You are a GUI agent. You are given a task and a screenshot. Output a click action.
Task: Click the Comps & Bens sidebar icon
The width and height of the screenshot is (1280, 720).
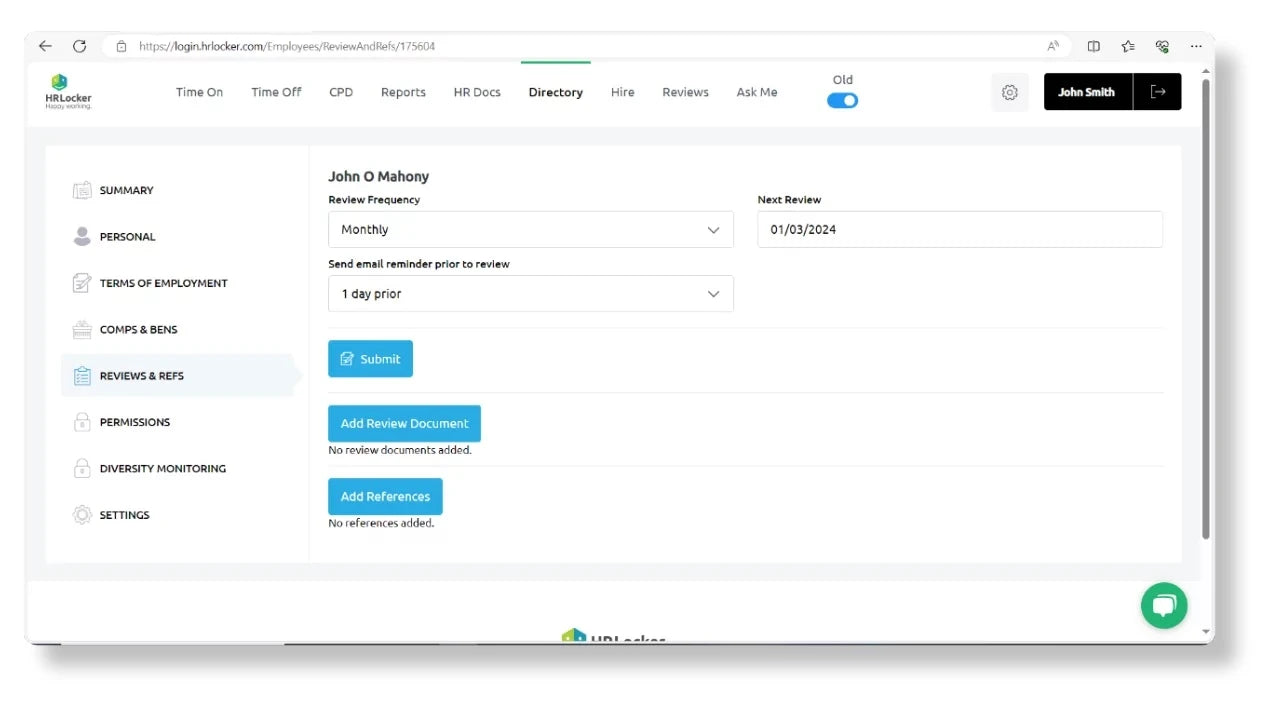tap(82, 329)
